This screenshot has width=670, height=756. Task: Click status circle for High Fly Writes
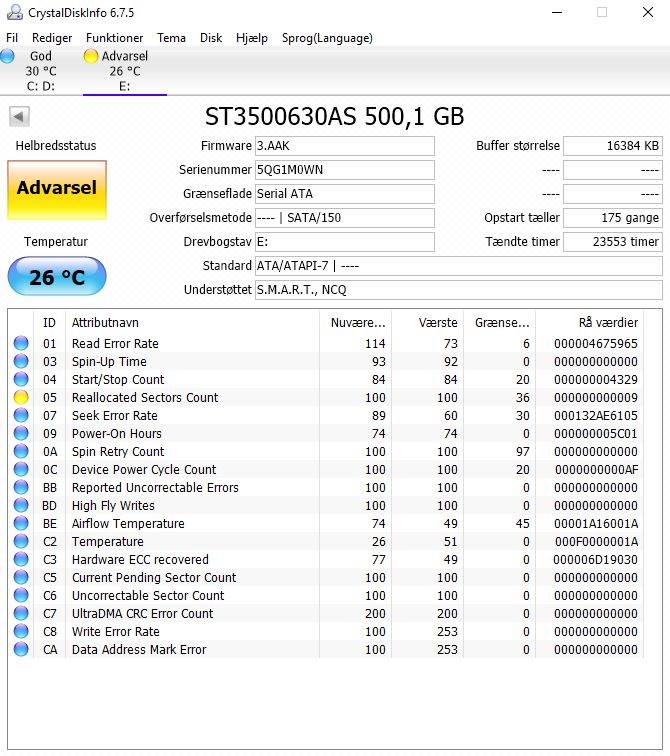(x=21, y=505)
